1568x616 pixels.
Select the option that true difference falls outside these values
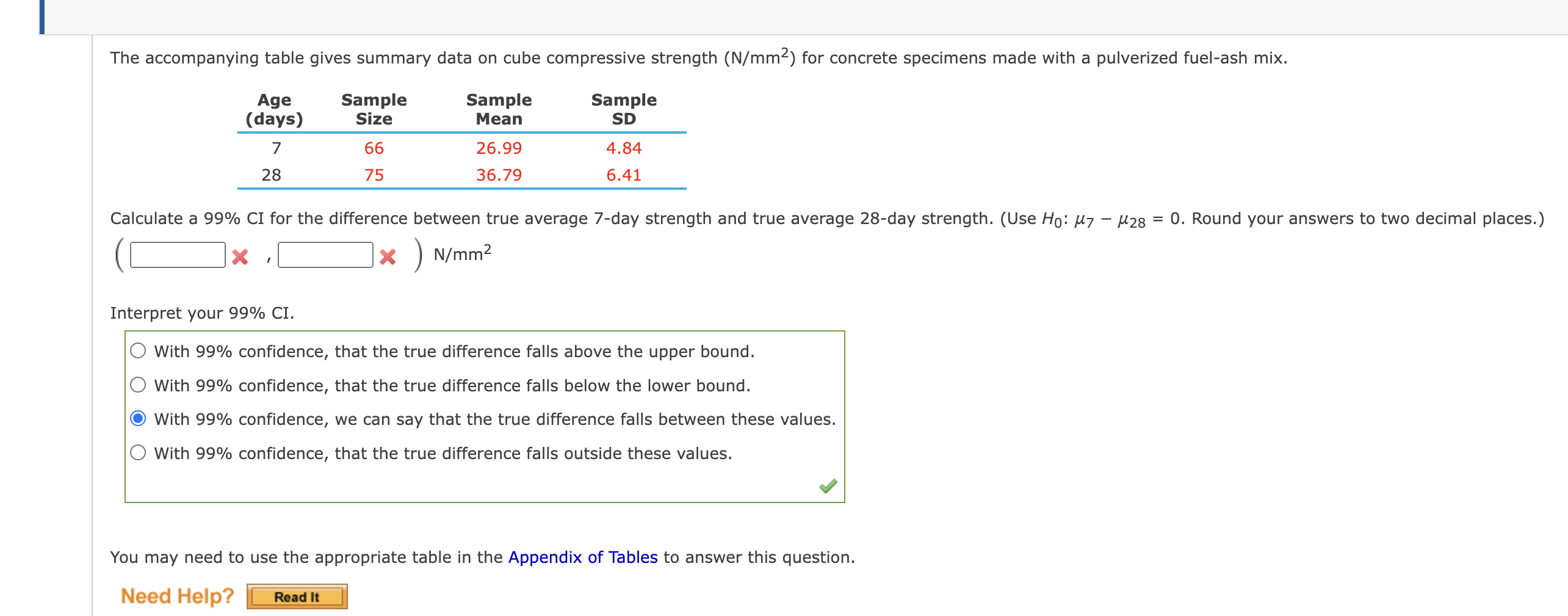(x=139, y=452)
